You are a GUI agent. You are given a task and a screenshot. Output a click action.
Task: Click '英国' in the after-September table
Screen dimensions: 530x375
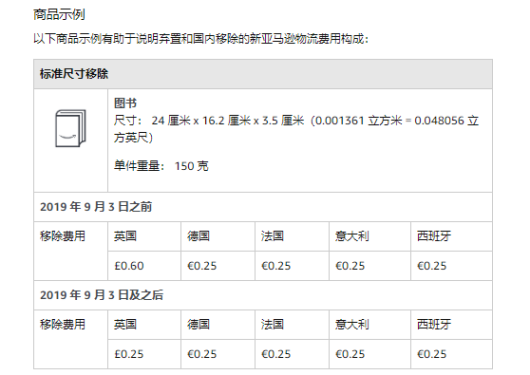tap(125, 324)
